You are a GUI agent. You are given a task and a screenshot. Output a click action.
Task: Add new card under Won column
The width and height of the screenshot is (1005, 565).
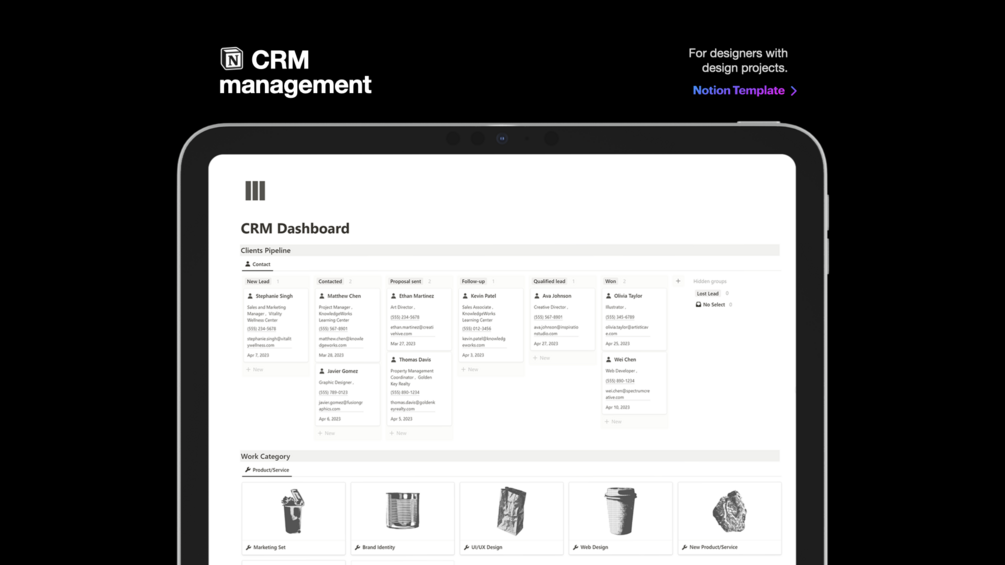click(614, 422)
